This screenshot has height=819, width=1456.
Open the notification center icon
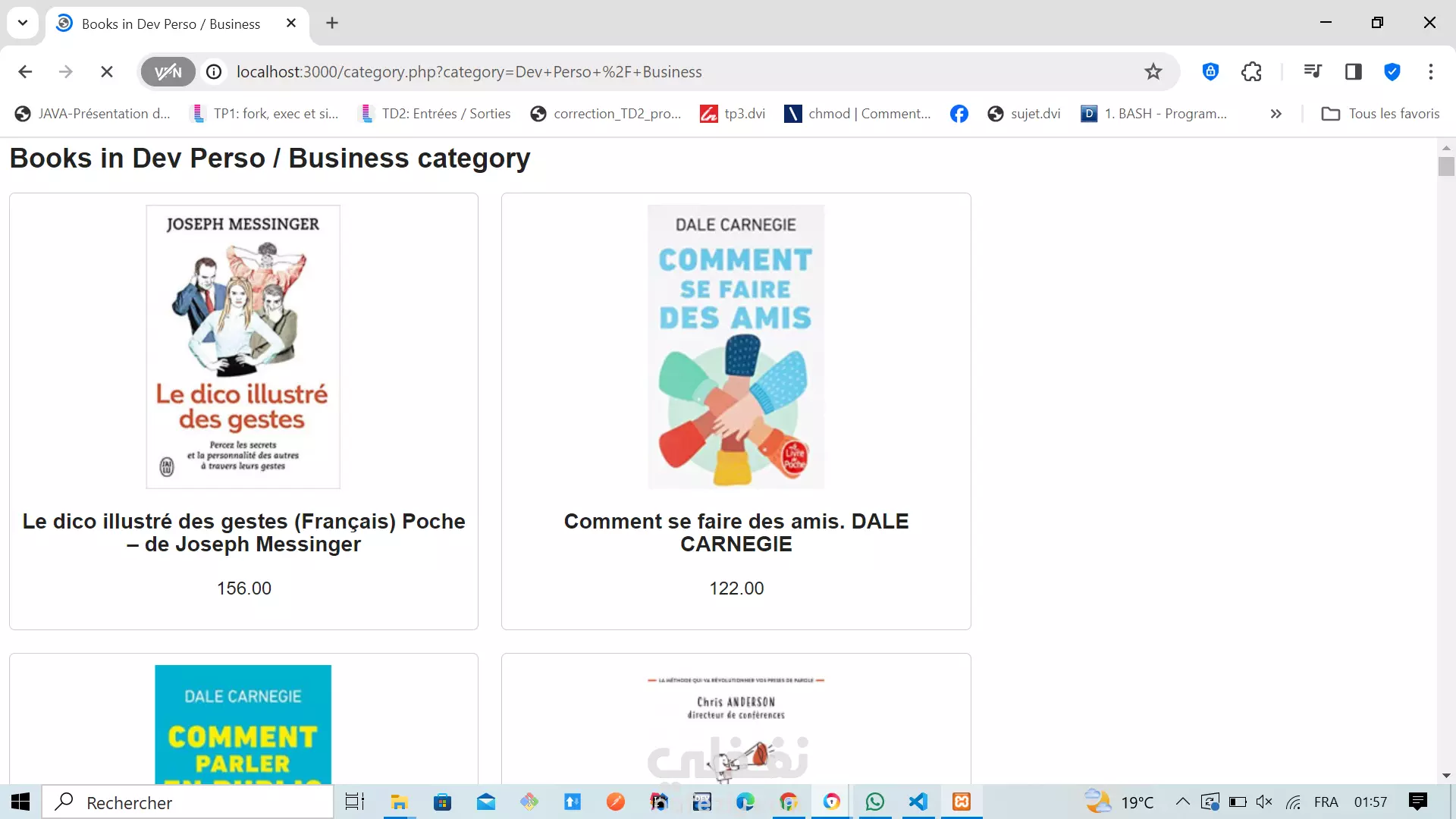point(1418,802)
